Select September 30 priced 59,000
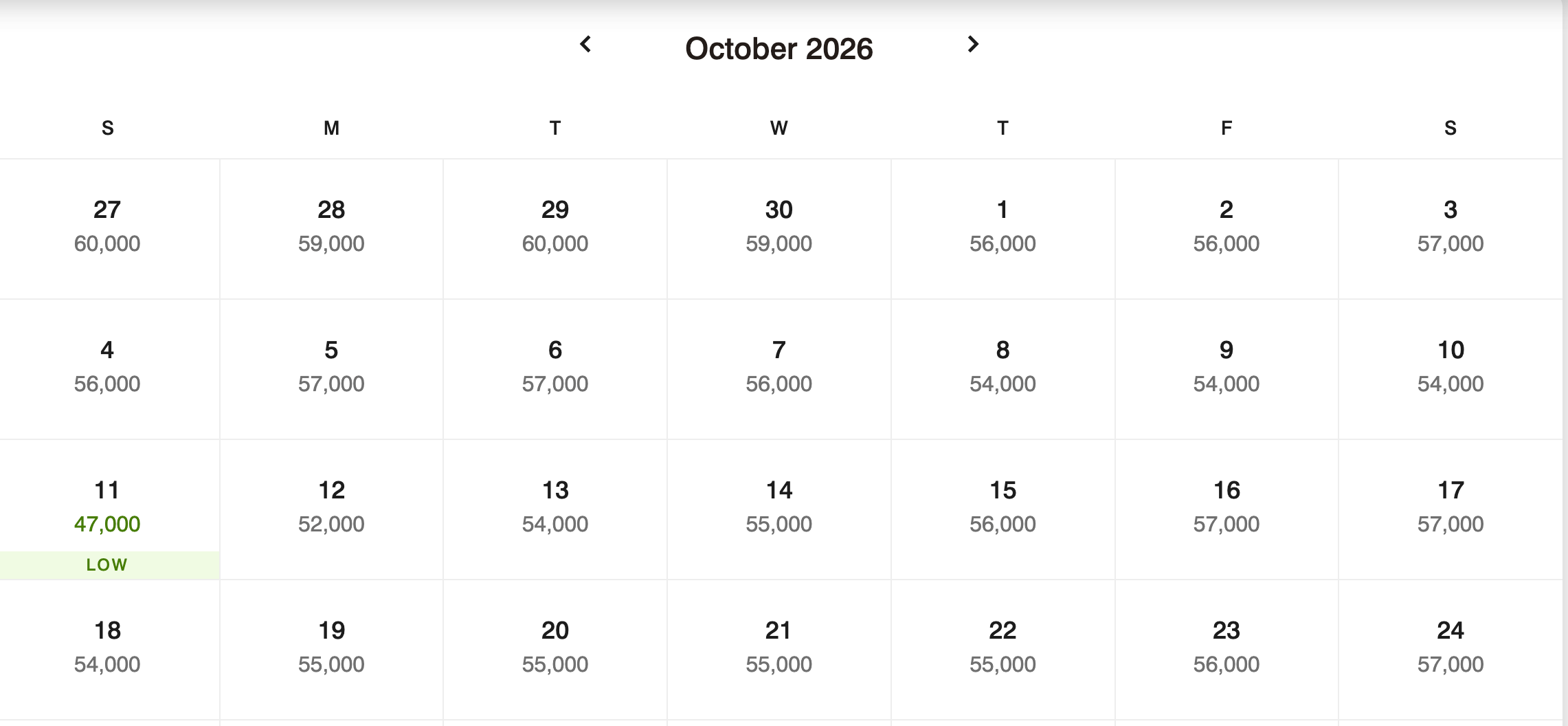This screenshot has height=726, width=1568. (779, 227)
